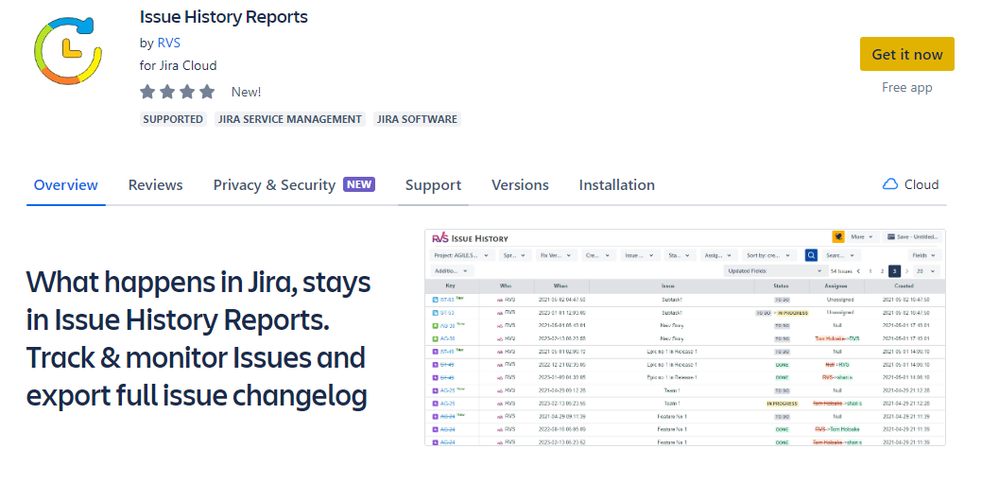Go to the Support tab
The height and width of the screenshot is (501, 999).
click(433, 185)
